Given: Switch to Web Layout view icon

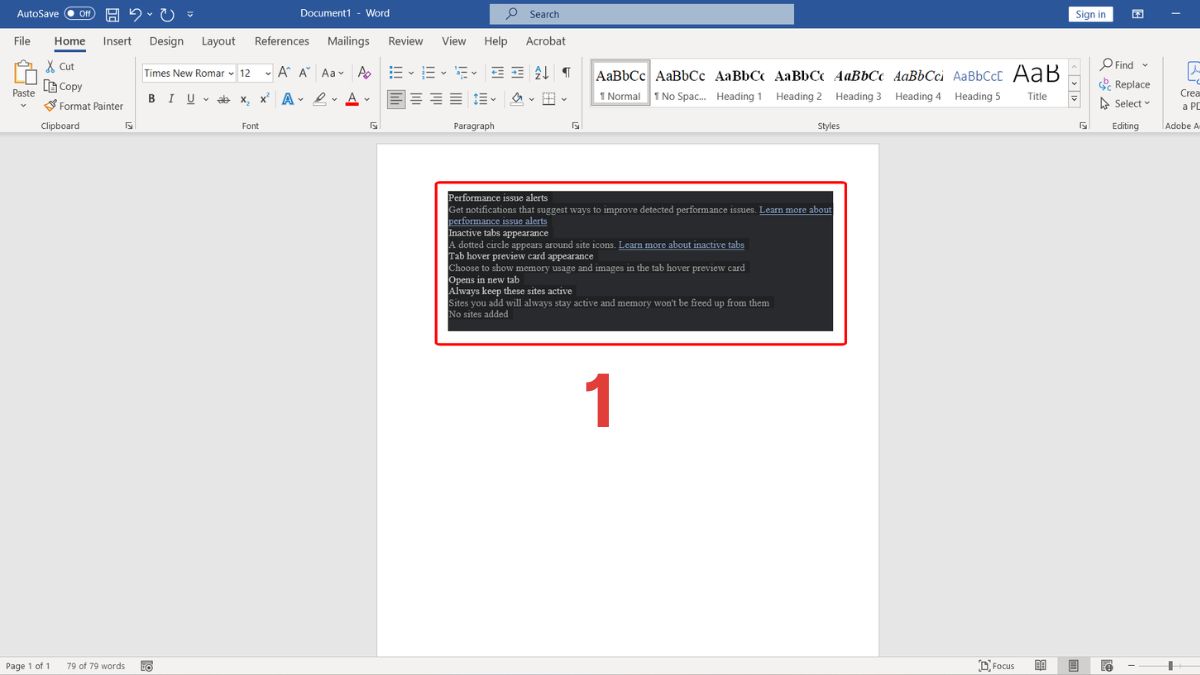Looking at the screenshot, I should pos(1106,665).
